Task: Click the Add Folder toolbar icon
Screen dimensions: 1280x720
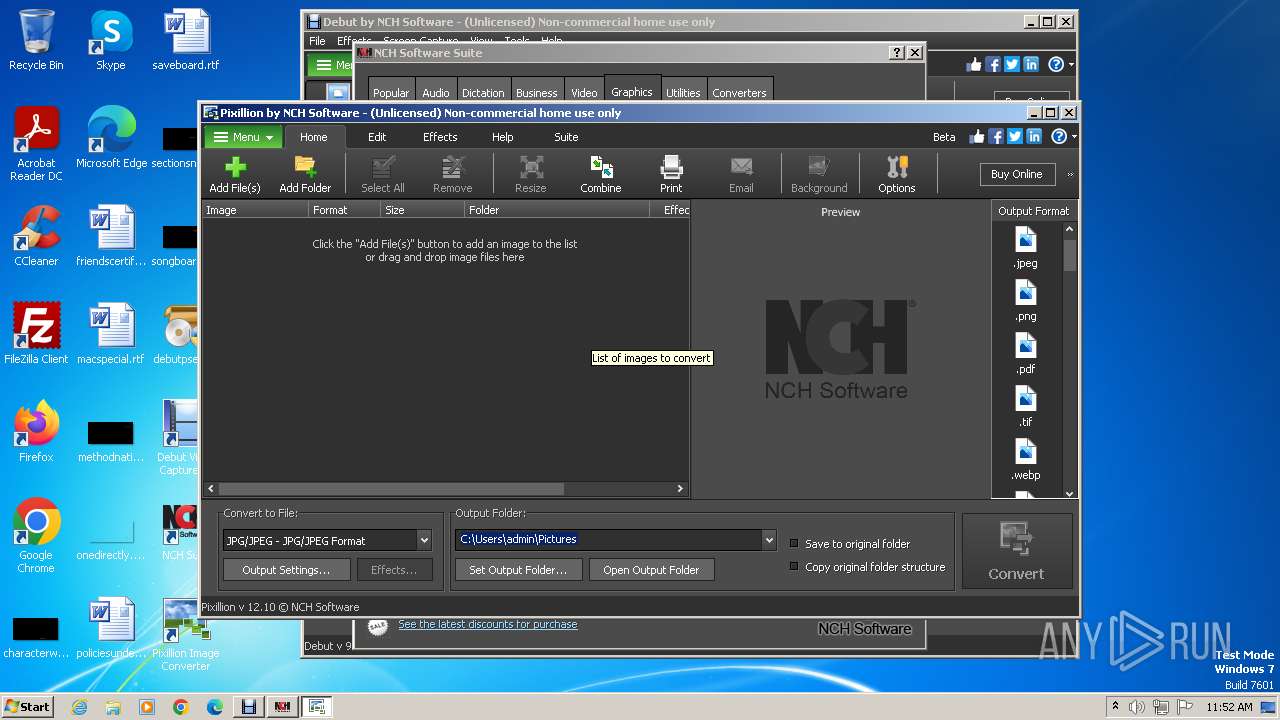Action: 305,175
